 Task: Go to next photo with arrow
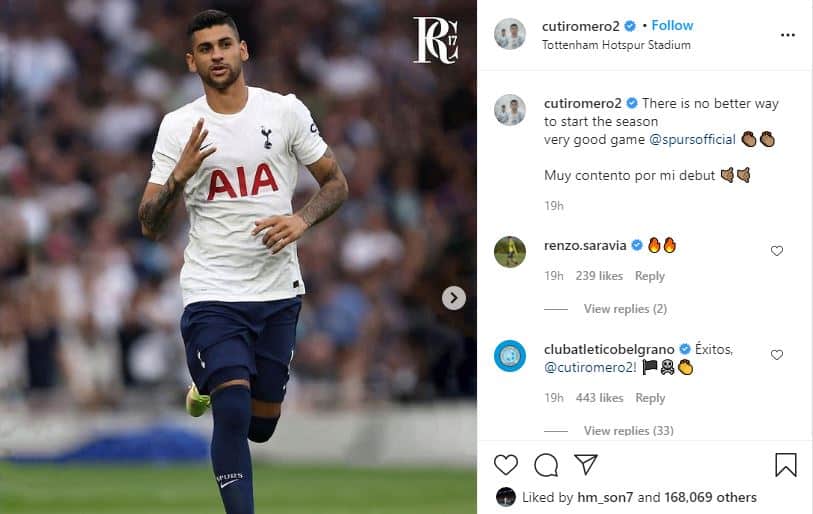tap(454, 298)
